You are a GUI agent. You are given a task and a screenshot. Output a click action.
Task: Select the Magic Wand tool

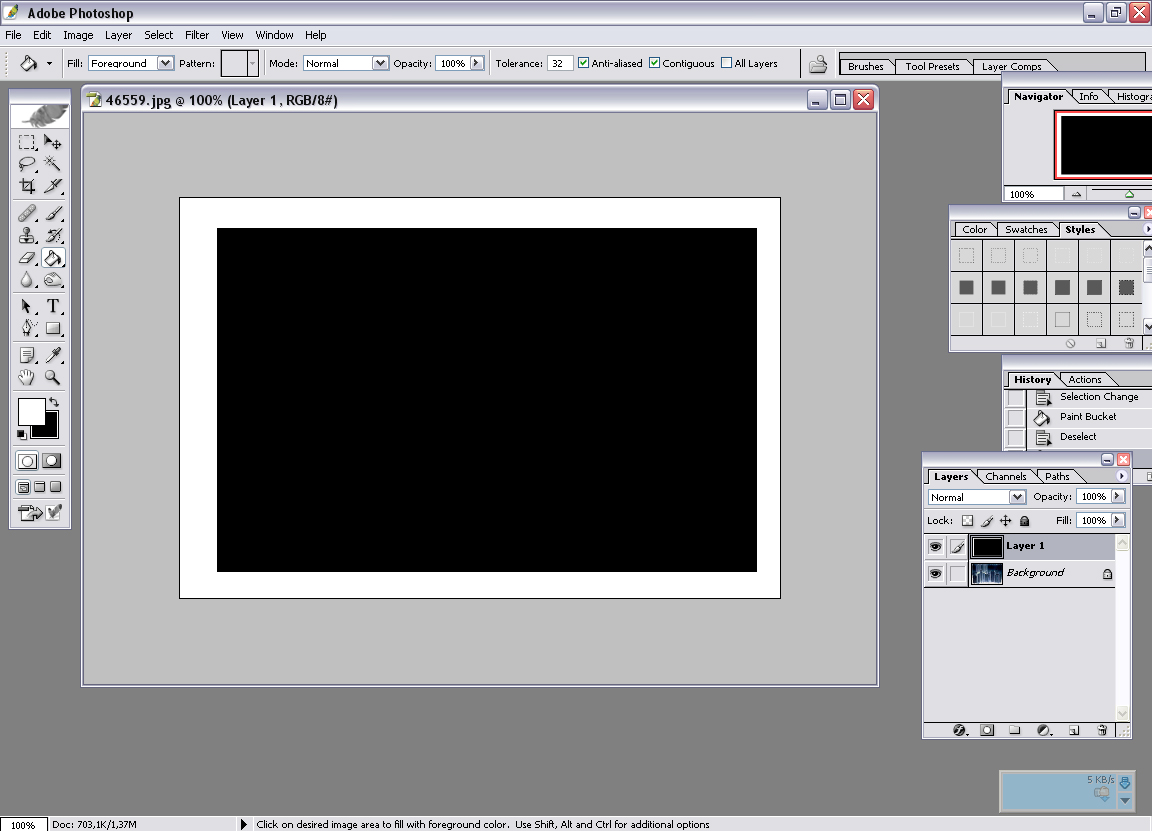pyautogui.click(x=53, y=164)
